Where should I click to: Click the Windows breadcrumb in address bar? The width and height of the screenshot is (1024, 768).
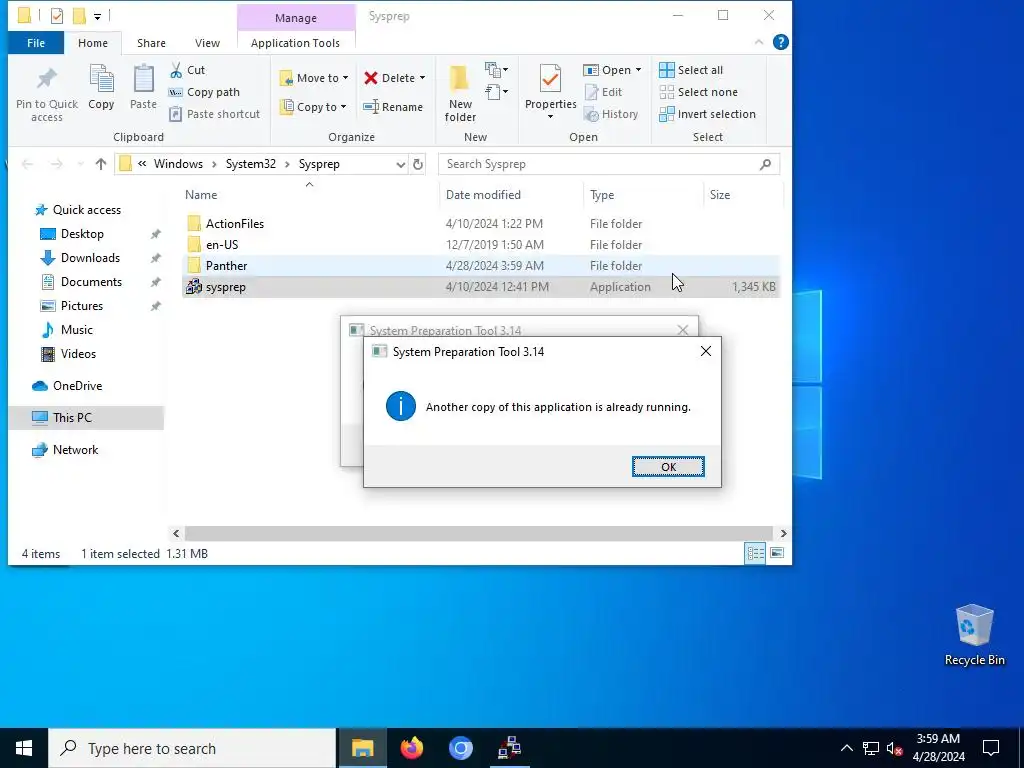coord(178,164)
